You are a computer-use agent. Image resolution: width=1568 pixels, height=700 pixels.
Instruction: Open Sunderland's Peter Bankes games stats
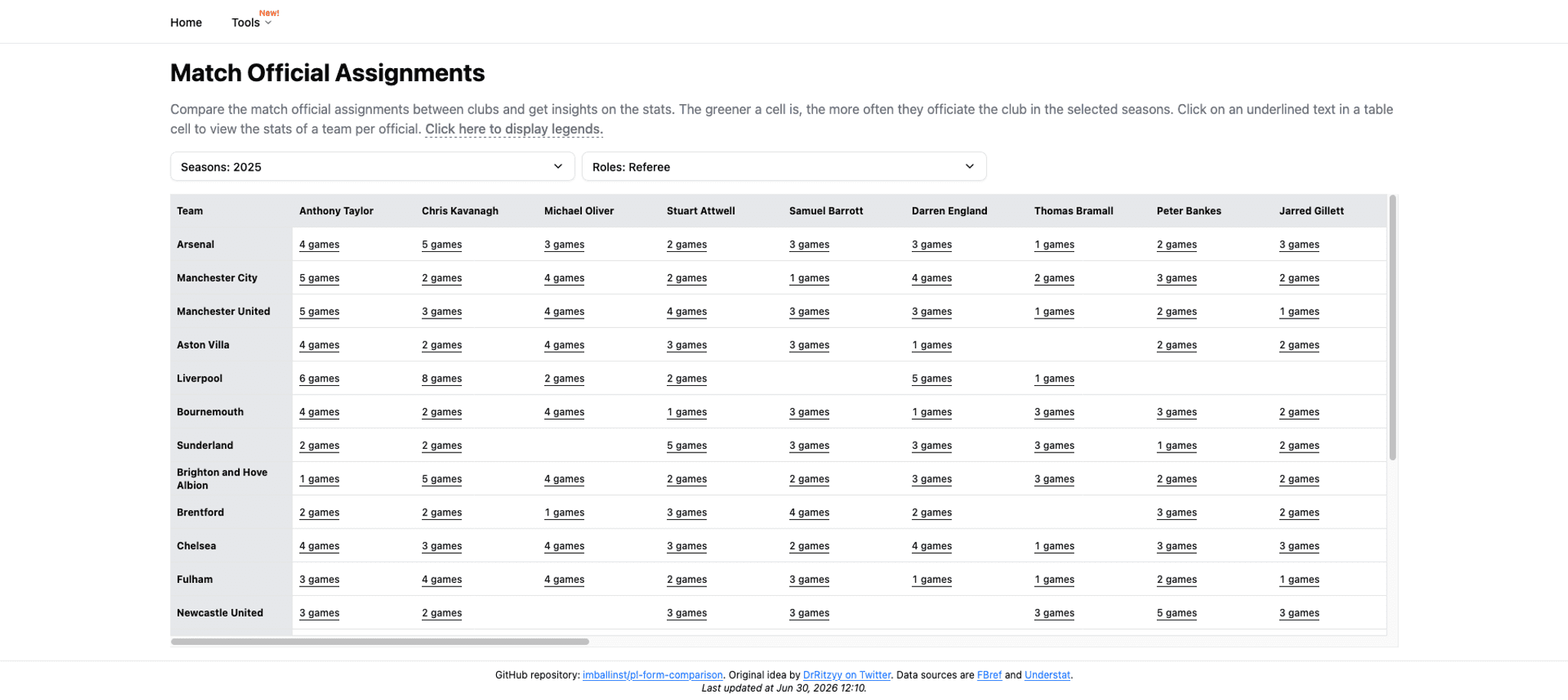coord(1177,445)
